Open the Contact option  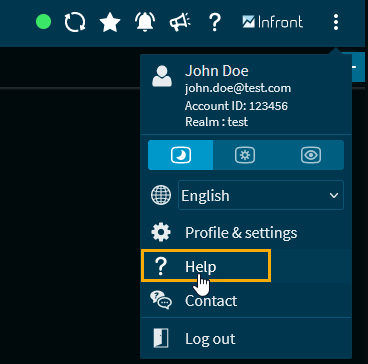click(246, 301)
